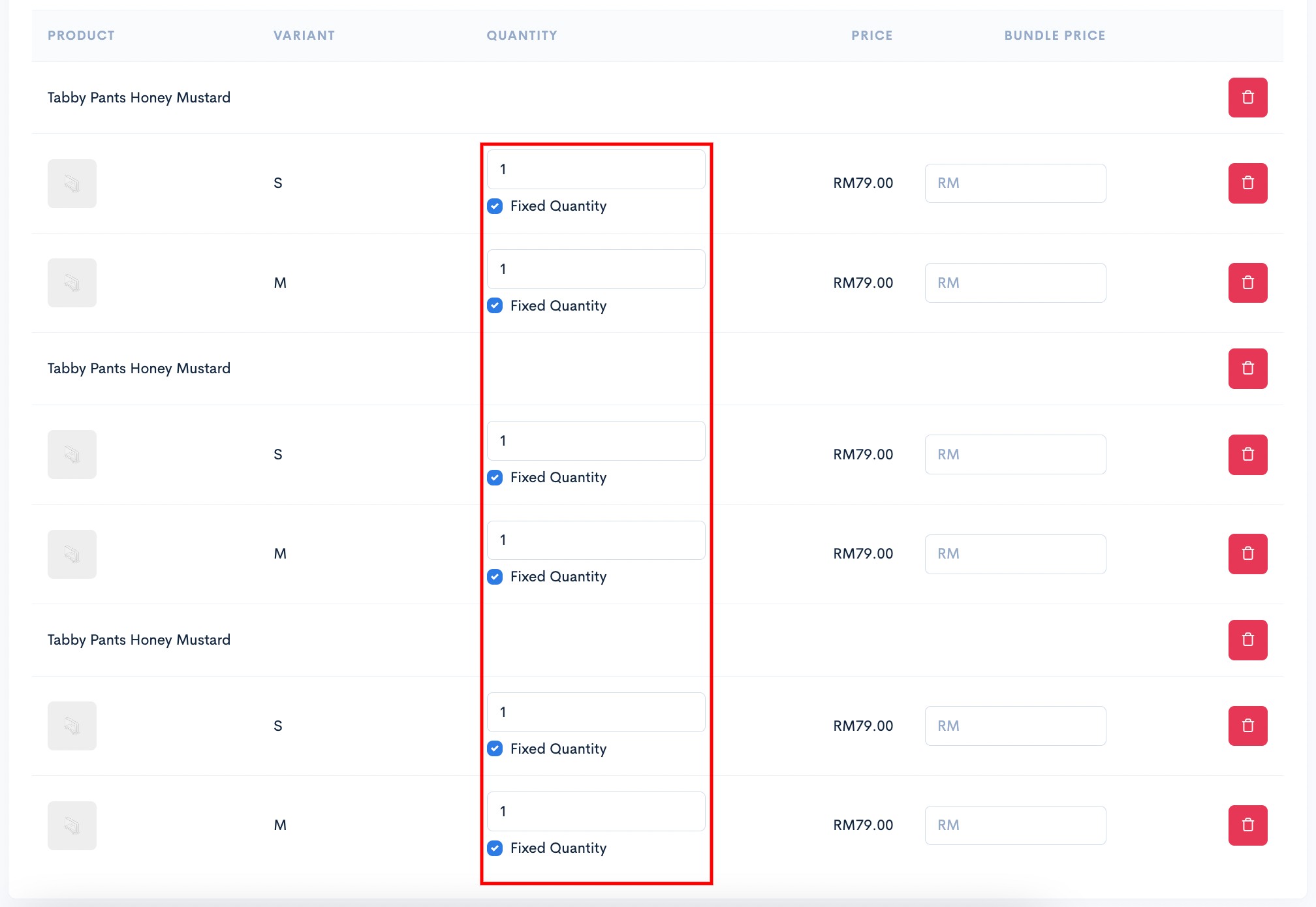Select the Bundle Price column header
This screenshot has width=1316, height=907.
tap(1054, 35)
